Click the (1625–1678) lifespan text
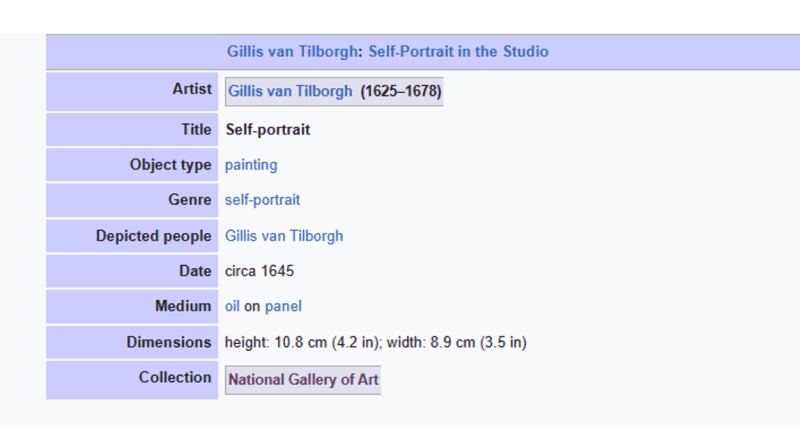Viewport: 800px width, 427px height. (401, 91)
